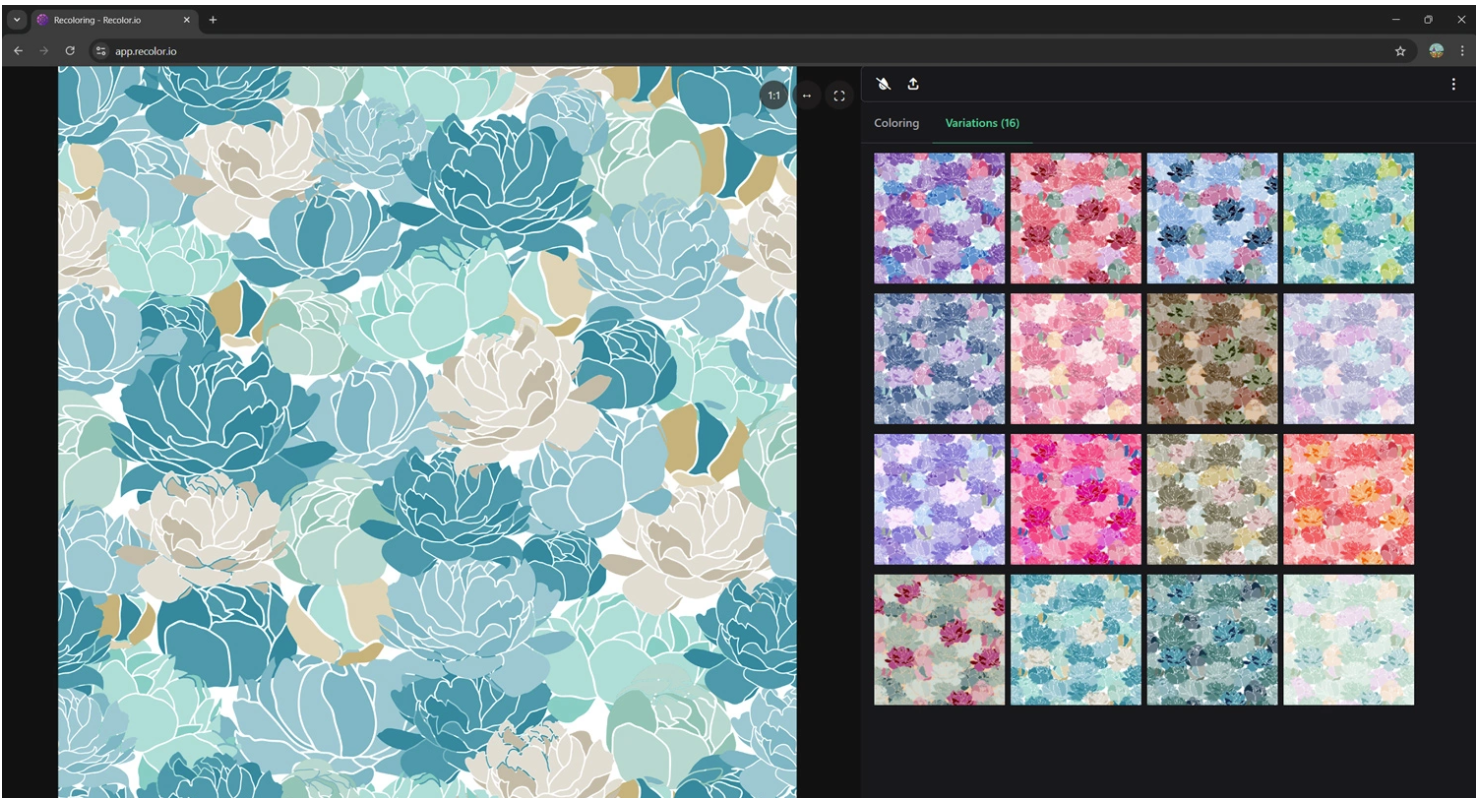Click the 1:1 actual-size zoom button
This screenshot has width=1476, height=798.
tap(772, 95)
